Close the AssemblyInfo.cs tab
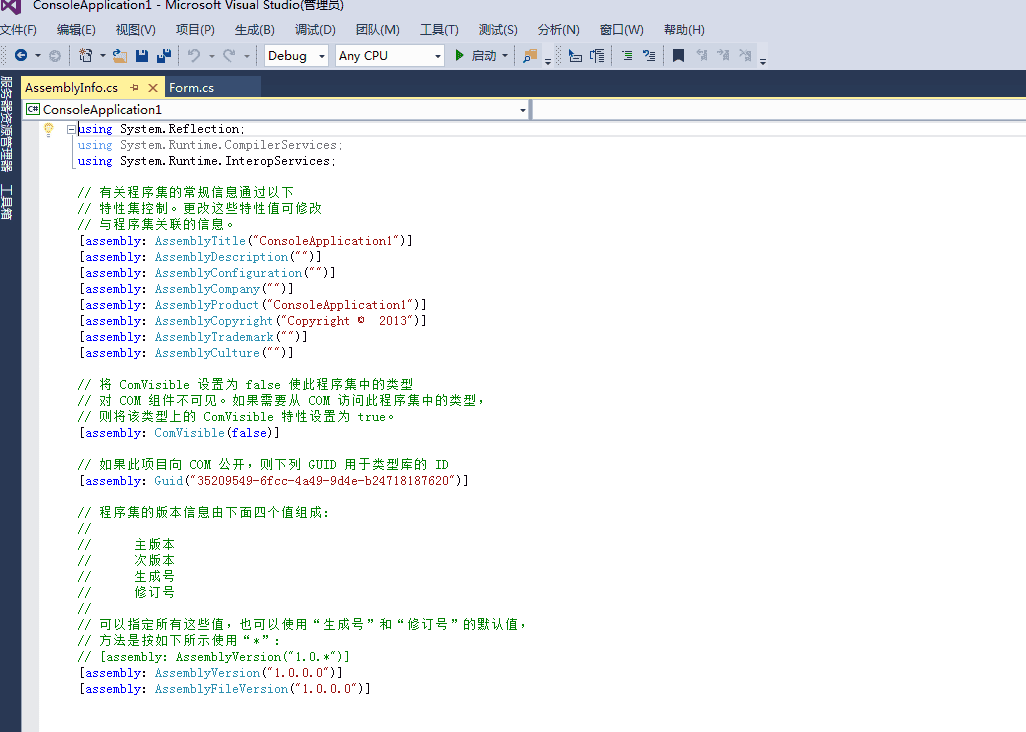Image resolution: width=1026 pixels, height=732 pixels. pyautogui.click(x=152, y=88)
